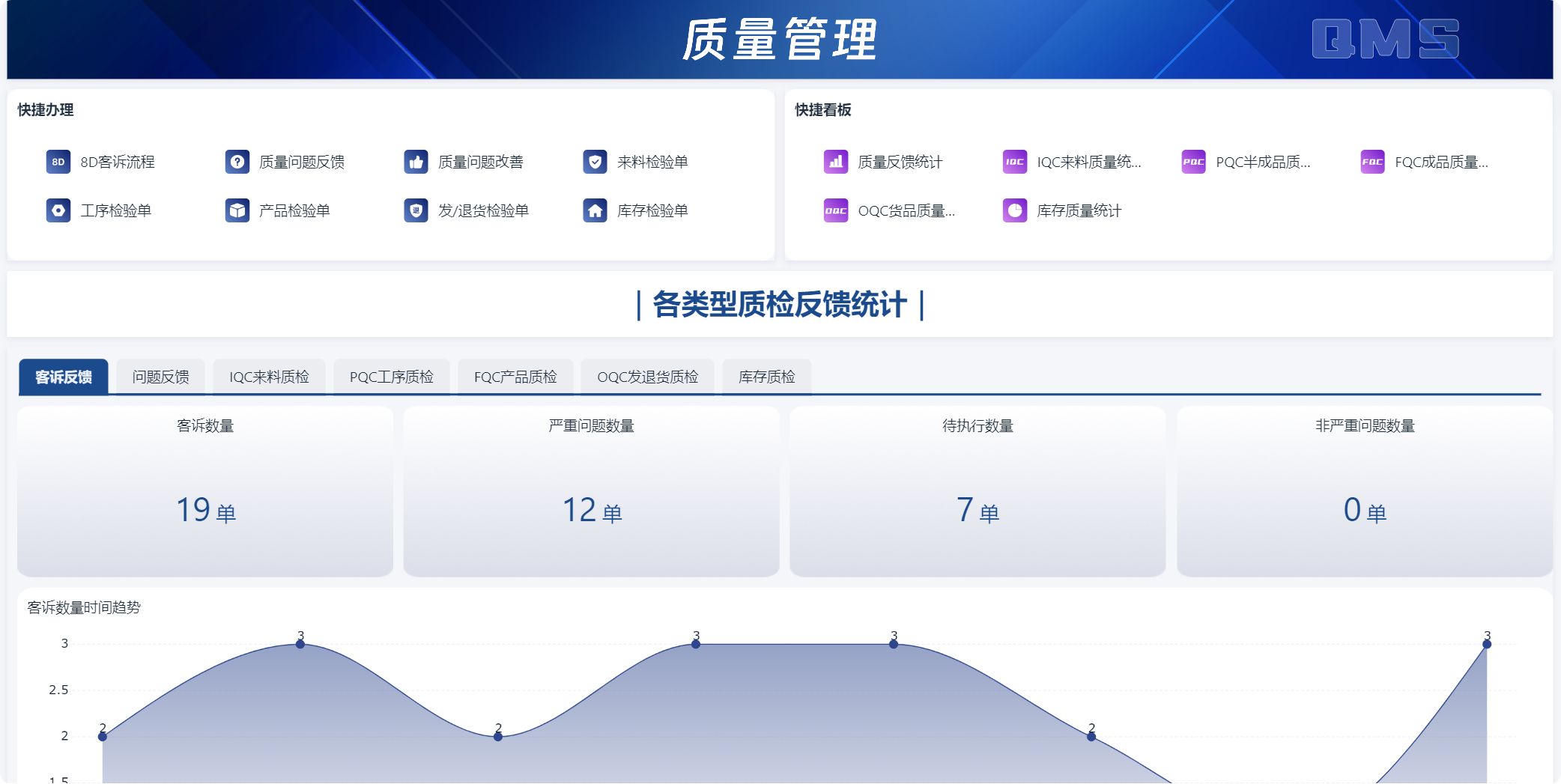Click the 质量问题反馈 question-mark icon
The height and width of the screenshot is (784, 1561).
pyautogui.click(x=237, y=162)
